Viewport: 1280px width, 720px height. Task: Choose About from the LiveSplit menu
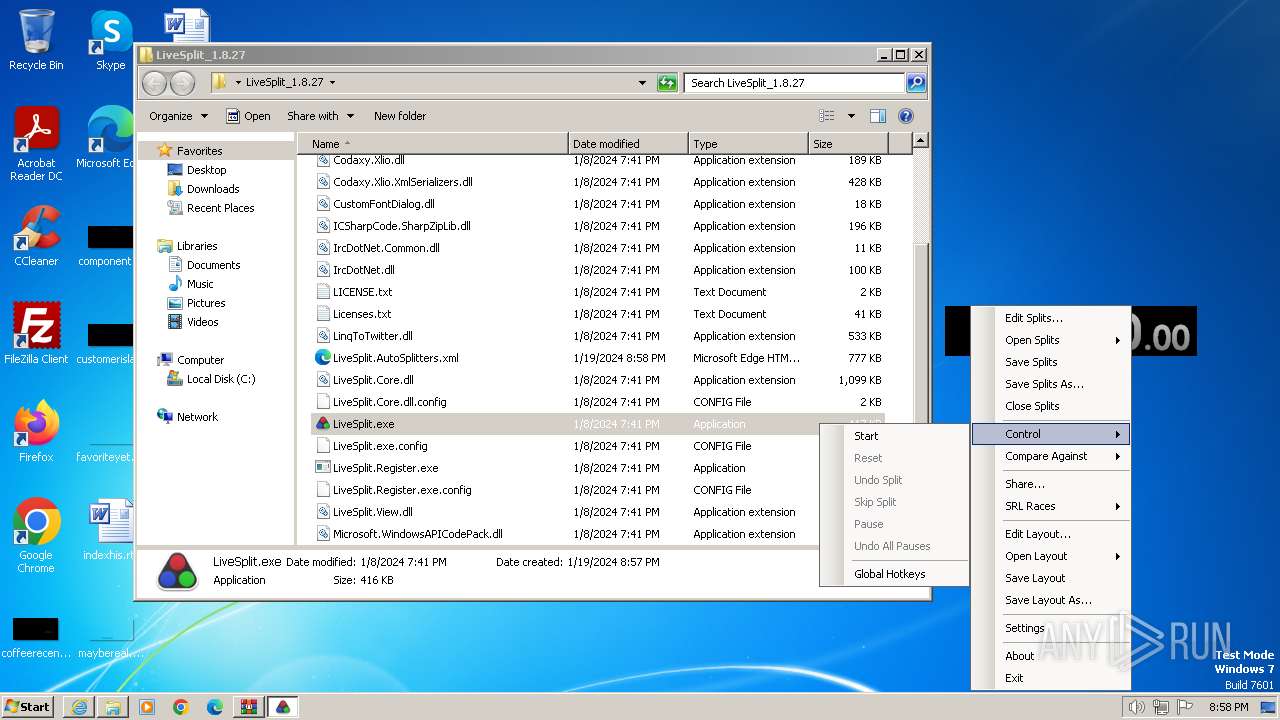click(x=1050, y=656)
